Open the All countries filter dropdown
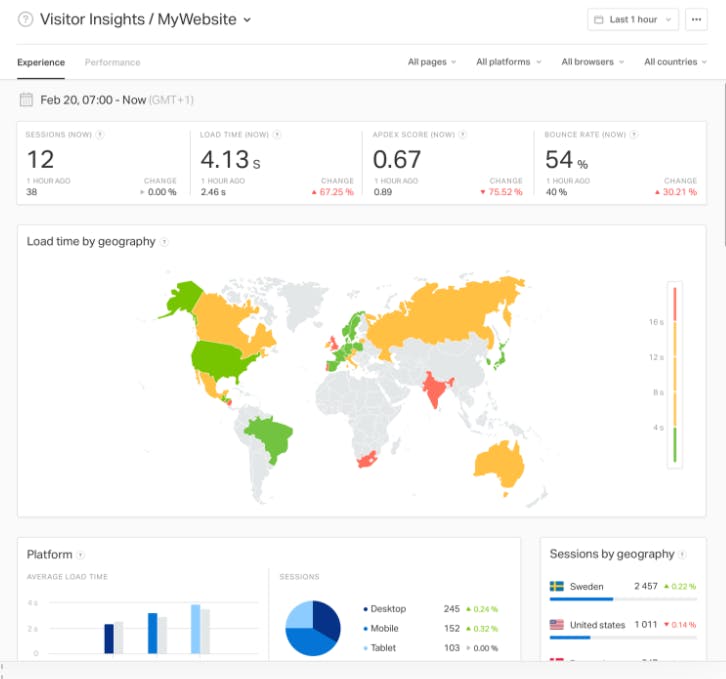The image size is (726, 679). click(675, 62)
